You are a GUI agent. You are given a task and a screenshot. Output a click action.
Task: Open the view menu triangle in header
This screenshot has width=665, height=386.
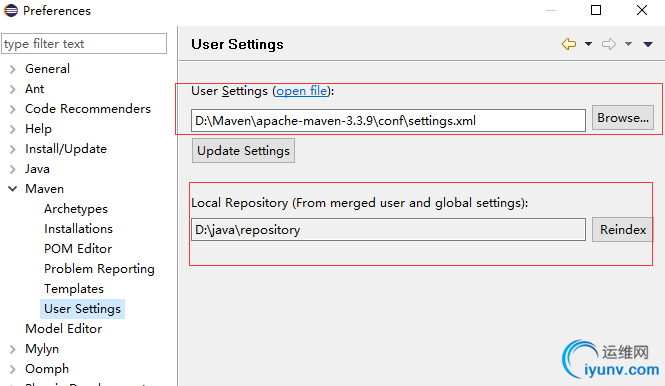[x=648, y=45]
